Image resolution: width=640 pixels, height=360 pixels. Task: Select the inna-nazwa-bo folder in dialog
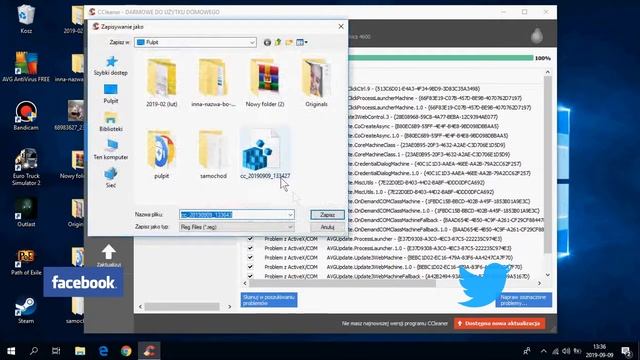[x=213, y=83]
